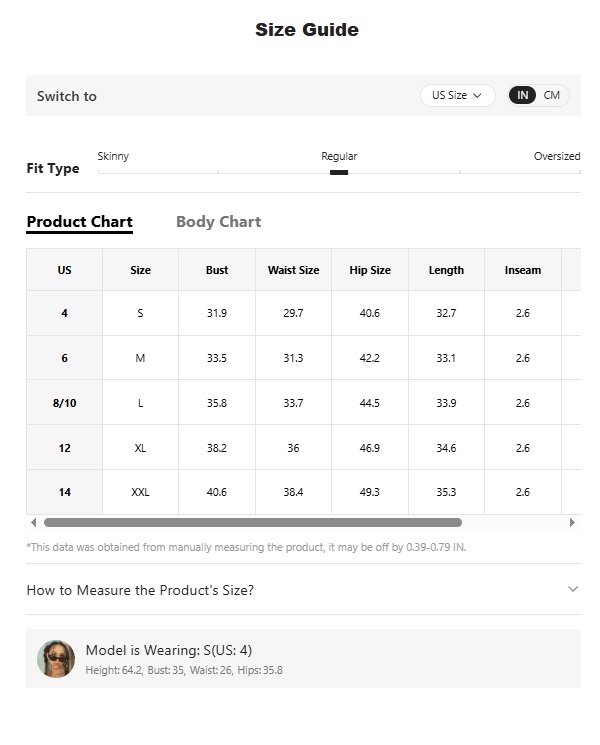Click the Bust column header
This screenshot has height=745, width=600.
pyautogui.click(x=217, y=270)
